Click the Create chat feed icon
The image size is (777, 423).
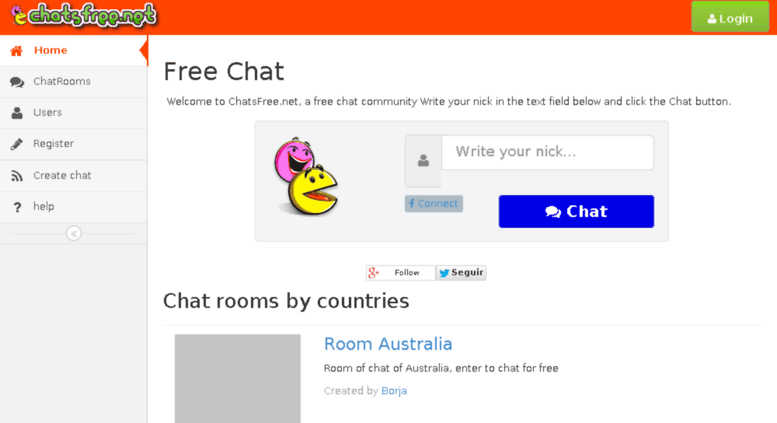tap(17, 176)
